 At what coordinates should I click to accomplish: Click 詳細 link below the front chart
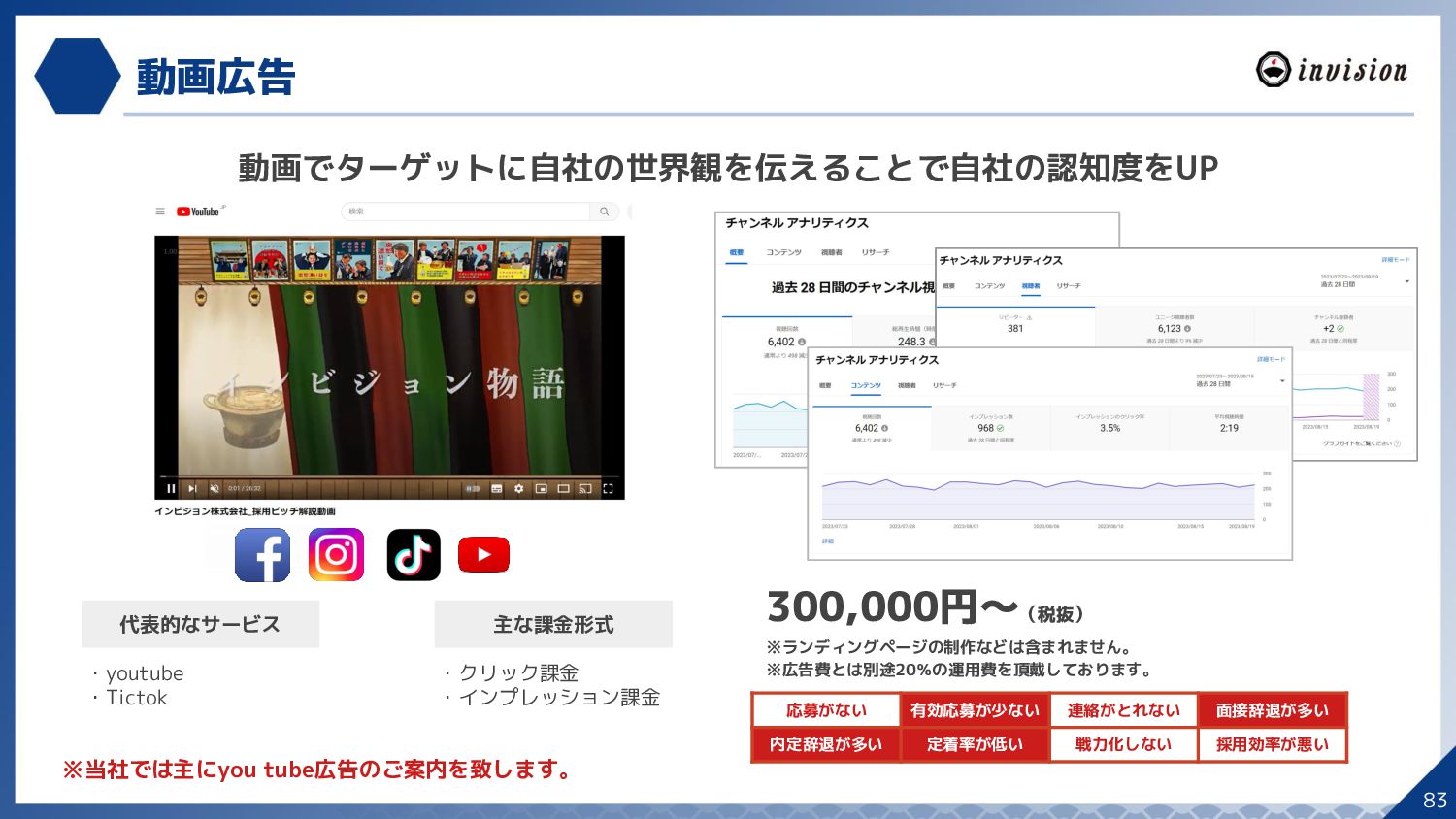pos(828,541)
